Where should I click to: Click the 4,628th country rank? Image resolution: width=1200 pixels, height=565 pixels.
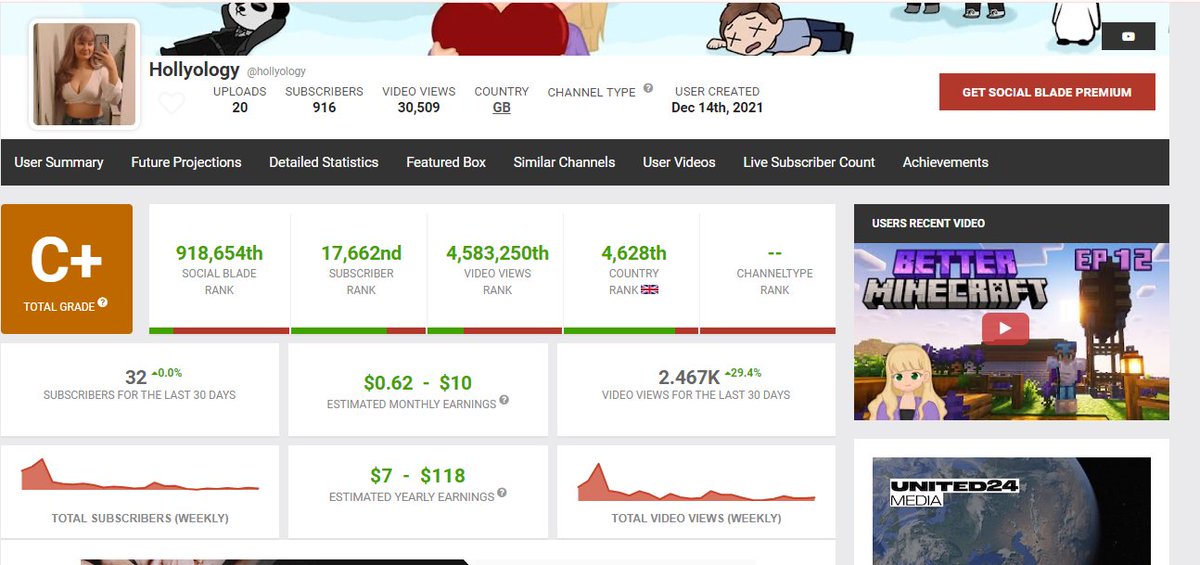[634, 253]
